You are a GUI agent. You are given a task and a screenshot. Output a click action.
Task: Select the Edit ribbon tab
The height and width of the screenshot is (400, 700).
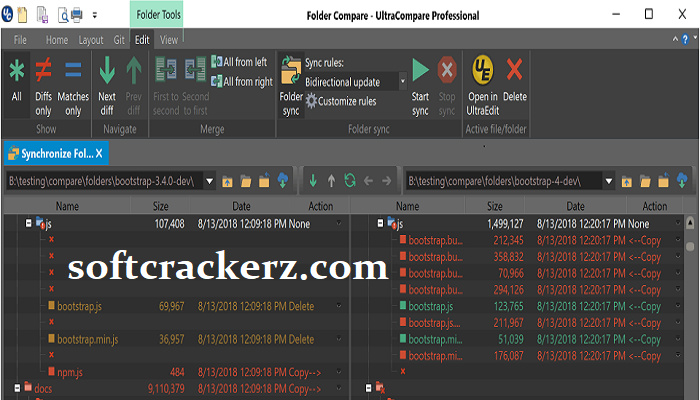(142, 40)
